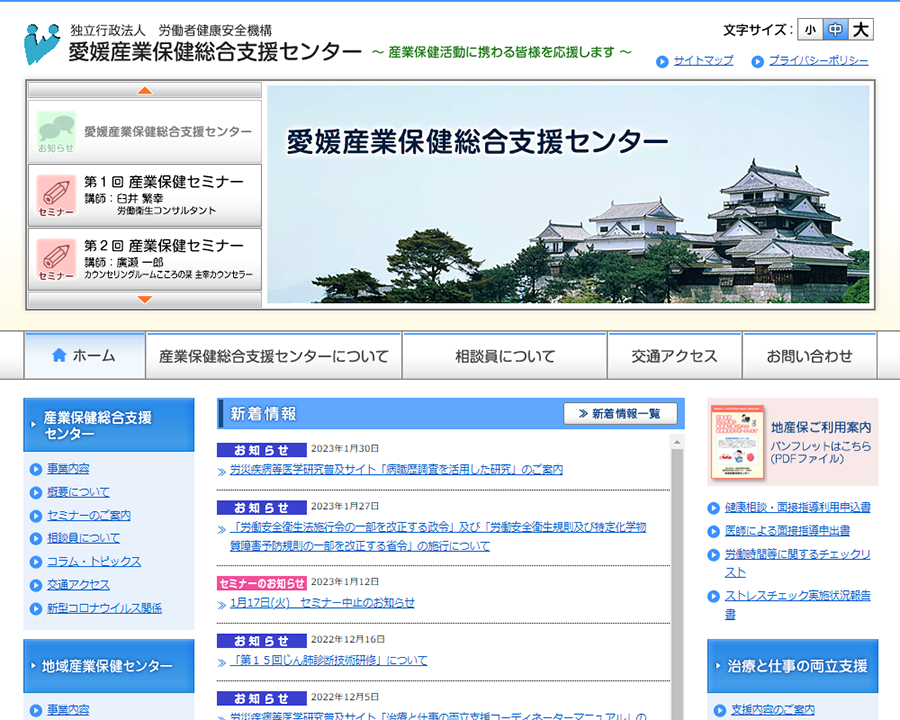Click the arrow icon beside プライバシーポリシー
The height and width of the screenshot is (720, 900).
757,62
